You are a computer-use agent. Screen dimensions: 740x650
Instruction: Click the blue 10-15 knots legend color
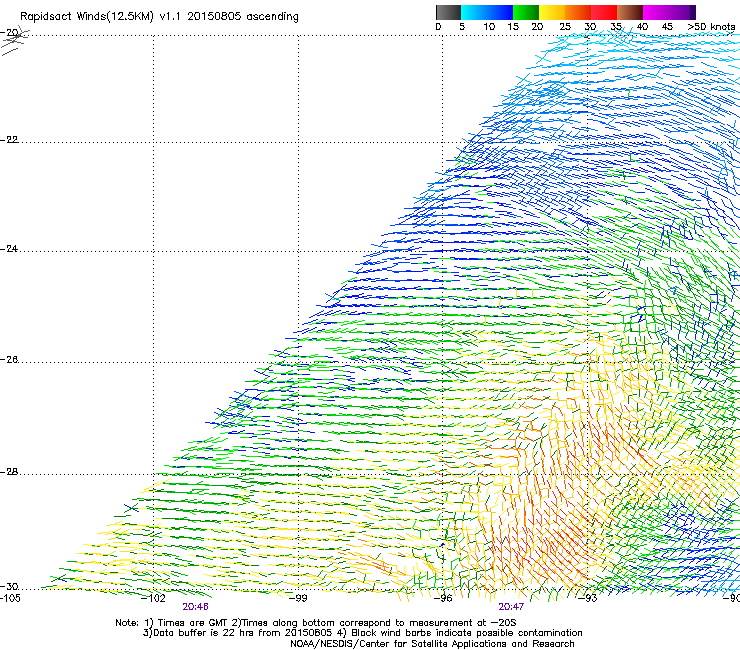click(500, 12)
